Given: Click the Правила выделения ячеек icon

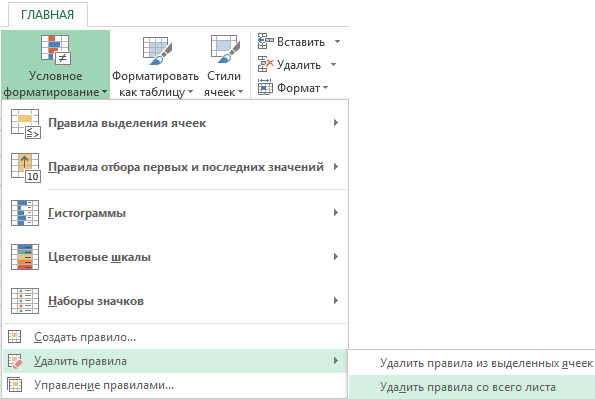Looking at the screenshot, I should (25, 123).
